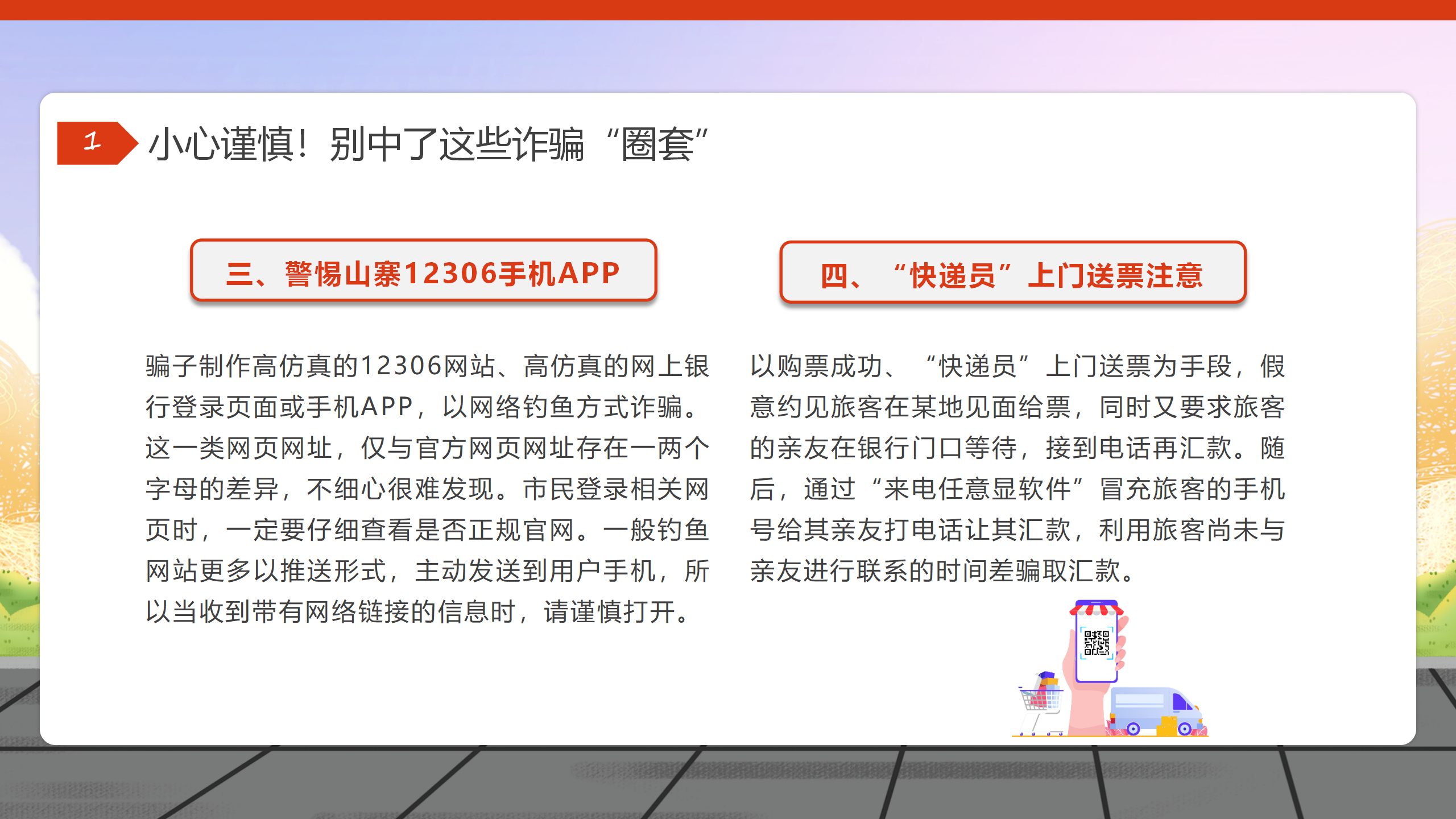Click the QR code on the phone

click(x=1096, y=643)
